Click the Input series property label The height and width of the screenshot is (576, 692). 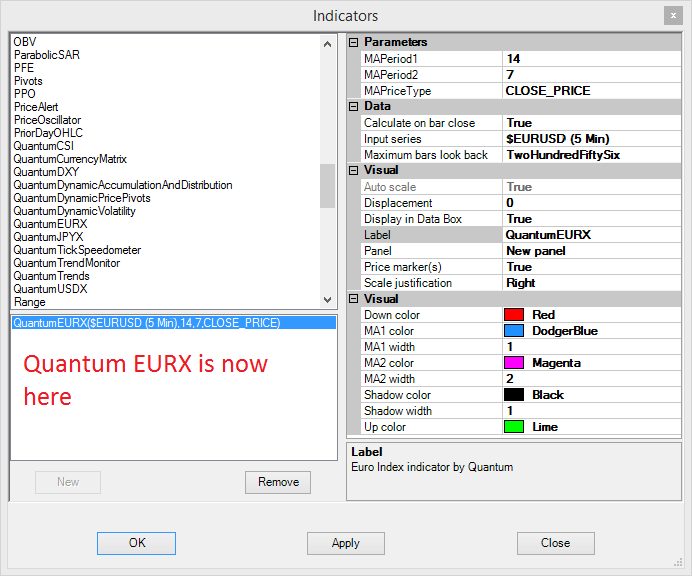coord(392,139)
